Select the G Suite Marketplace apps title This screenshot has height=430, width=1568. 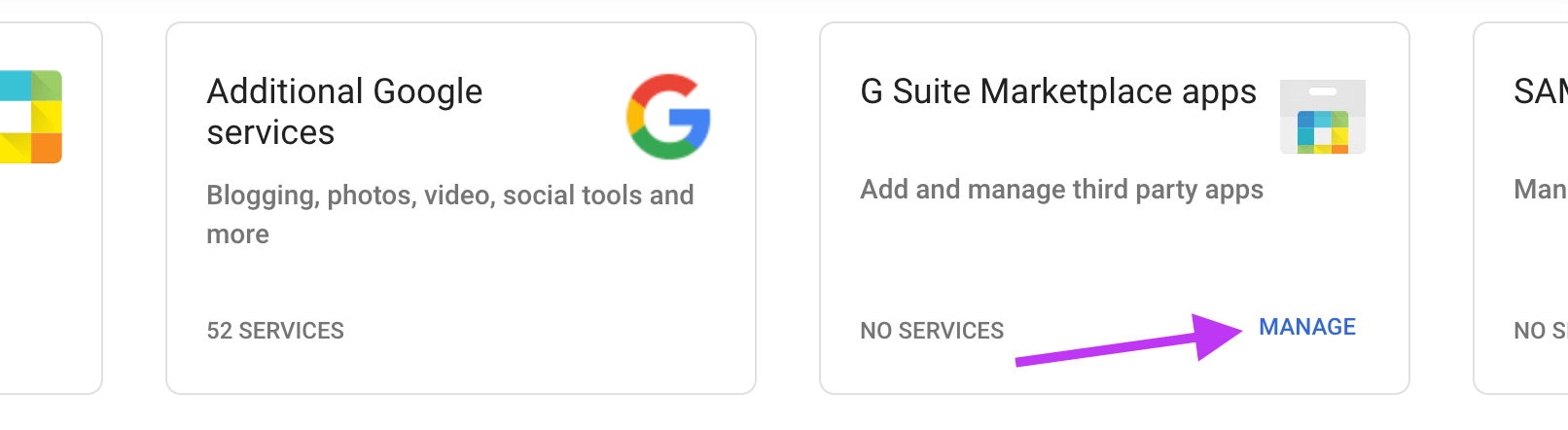click(x=1058, y=92)
